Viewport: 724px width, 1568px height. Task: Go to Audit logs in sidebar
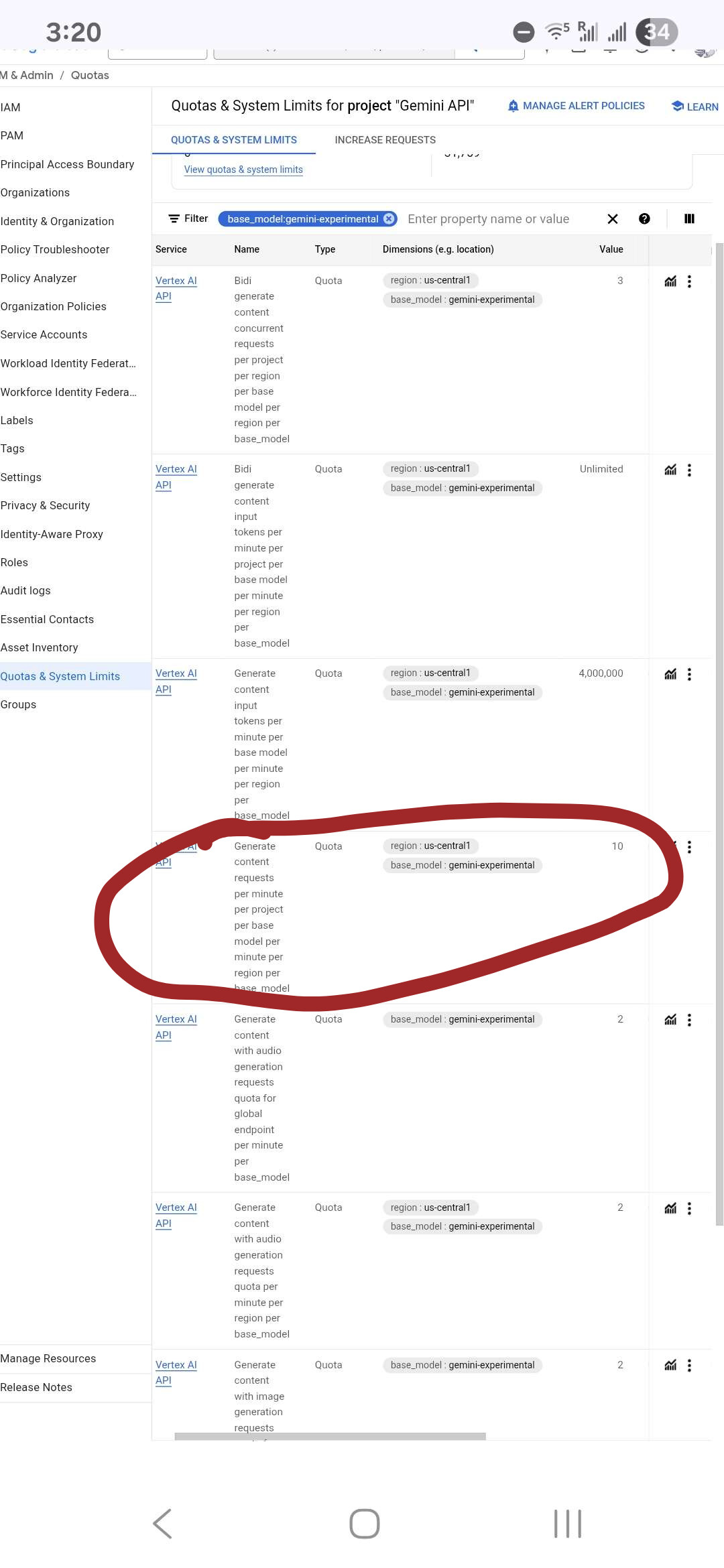click(25, 590)
